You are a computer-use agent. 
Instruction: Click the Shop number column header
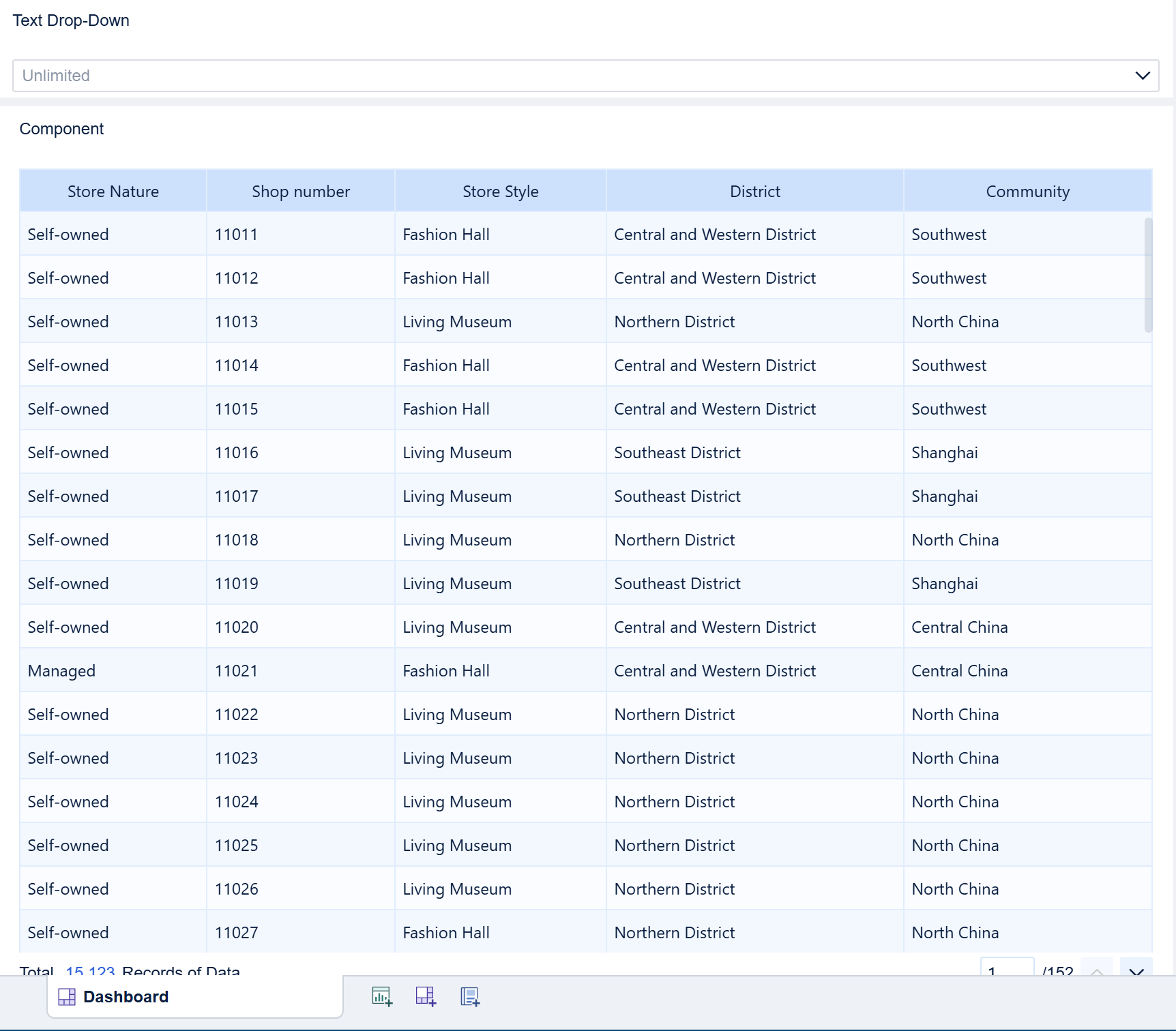(x=300, y=191)
